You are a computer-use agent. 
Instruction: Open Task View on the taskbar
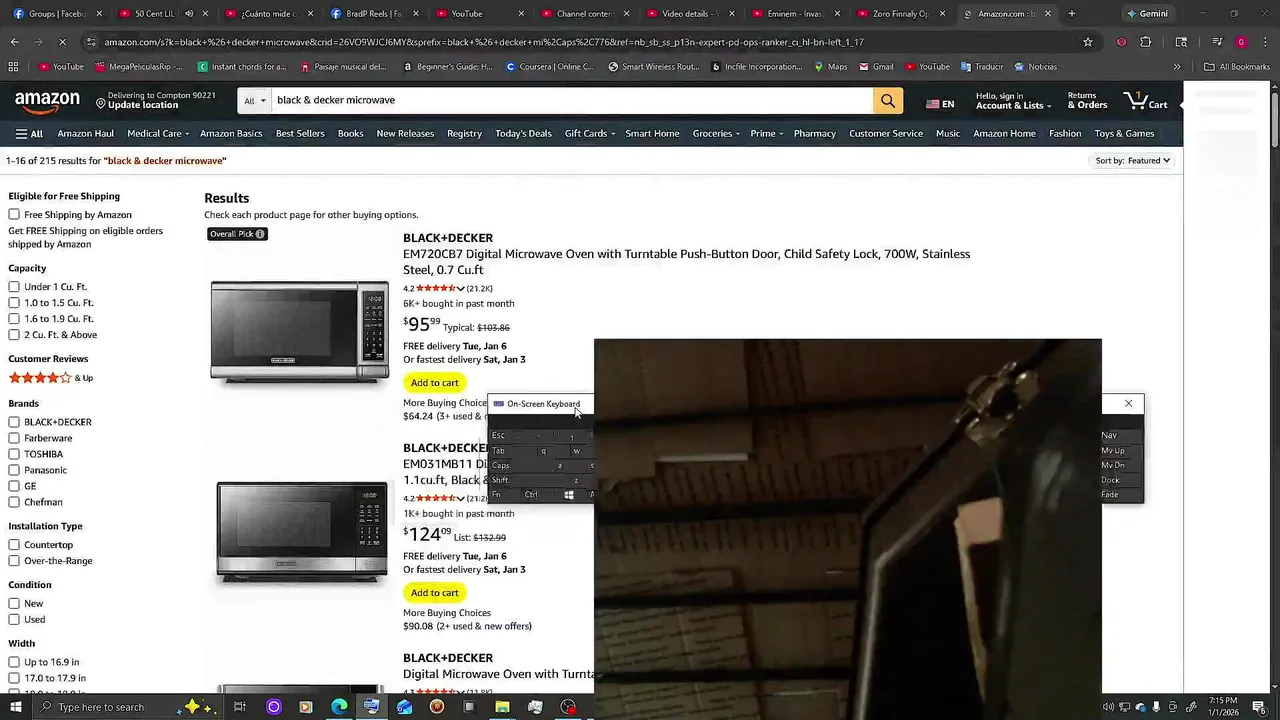[240, 707]
